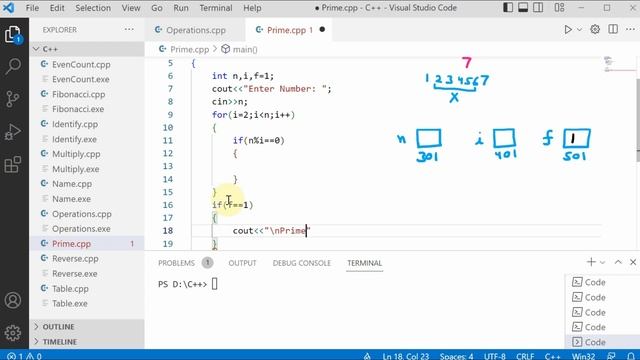Select the last Code terminal in list

tap(602, 342)
